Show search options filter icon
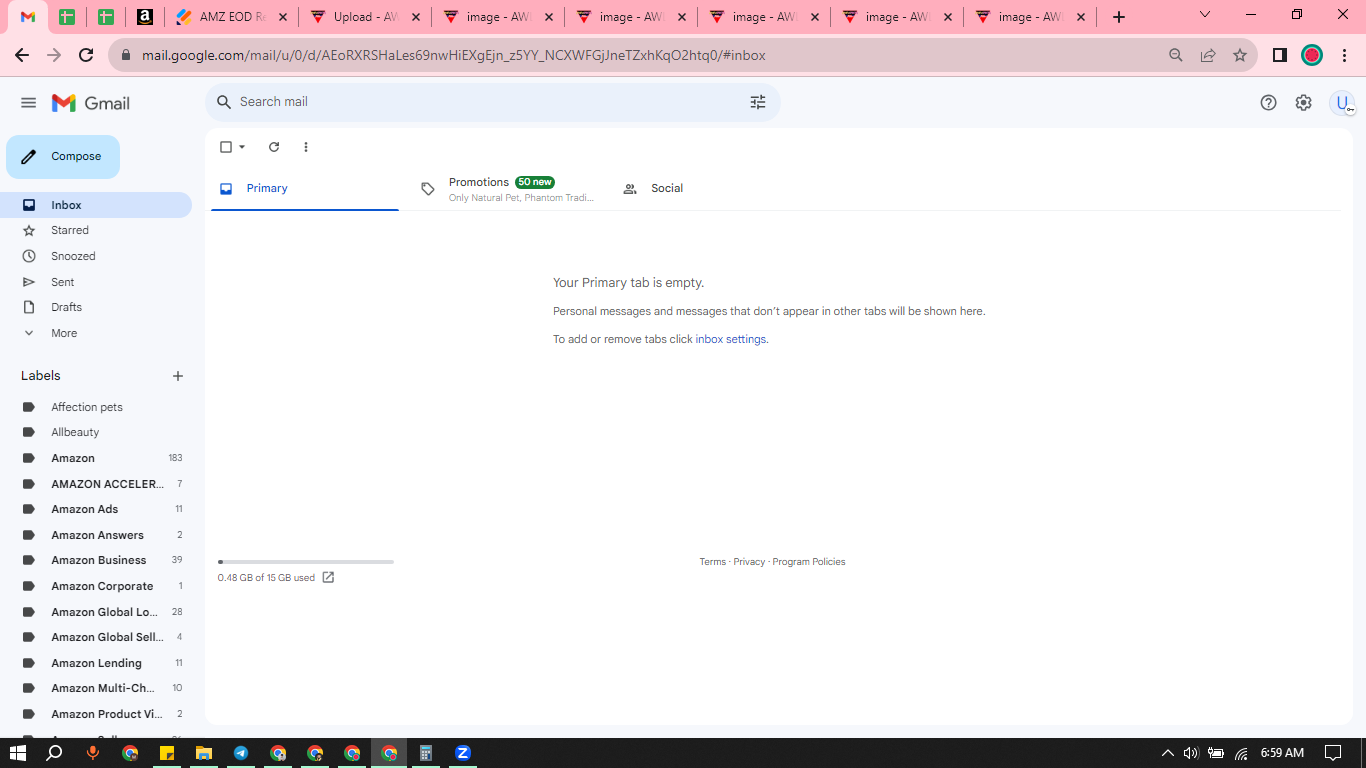Viewport: 1366px width, 768px height. 758,102
